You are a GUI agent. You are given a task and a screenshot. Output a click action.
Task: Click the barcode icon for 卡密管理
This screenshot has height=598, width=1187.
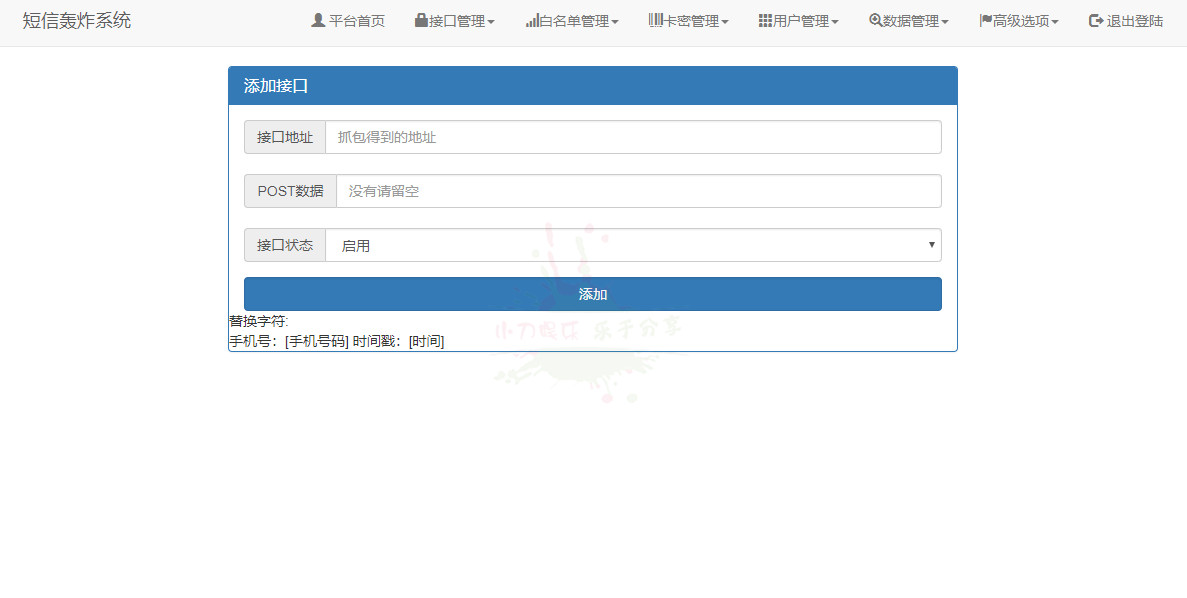pos(656,20)
